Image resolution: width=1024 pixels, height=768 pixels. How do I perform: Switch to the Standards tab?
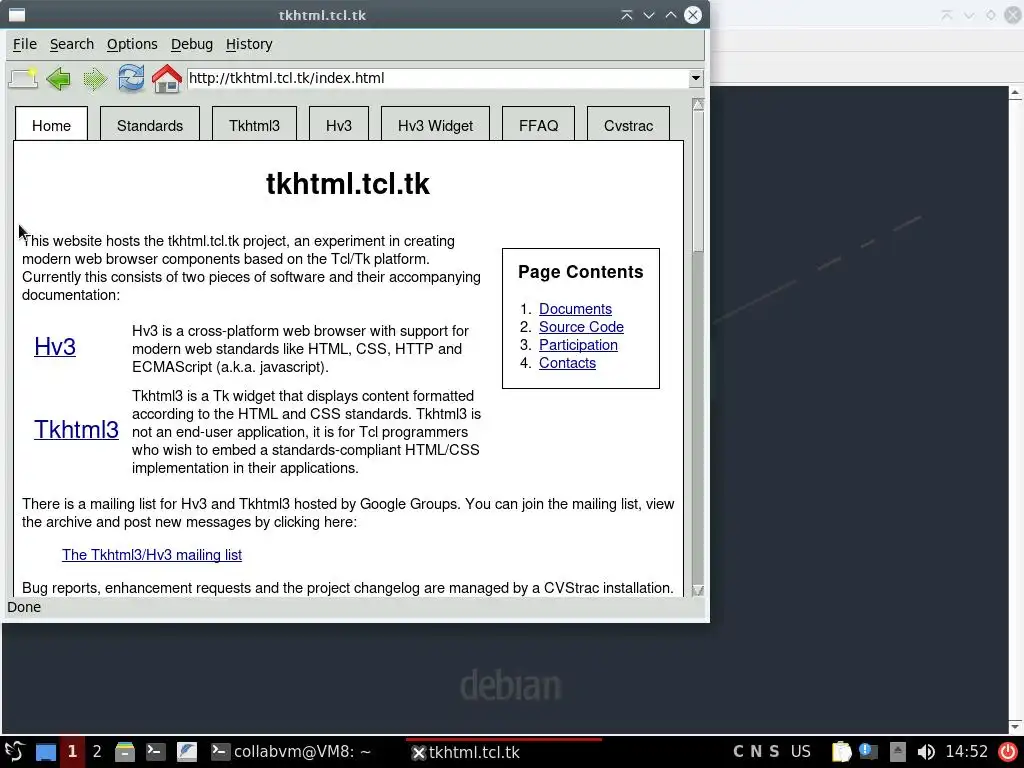point(150,125)
